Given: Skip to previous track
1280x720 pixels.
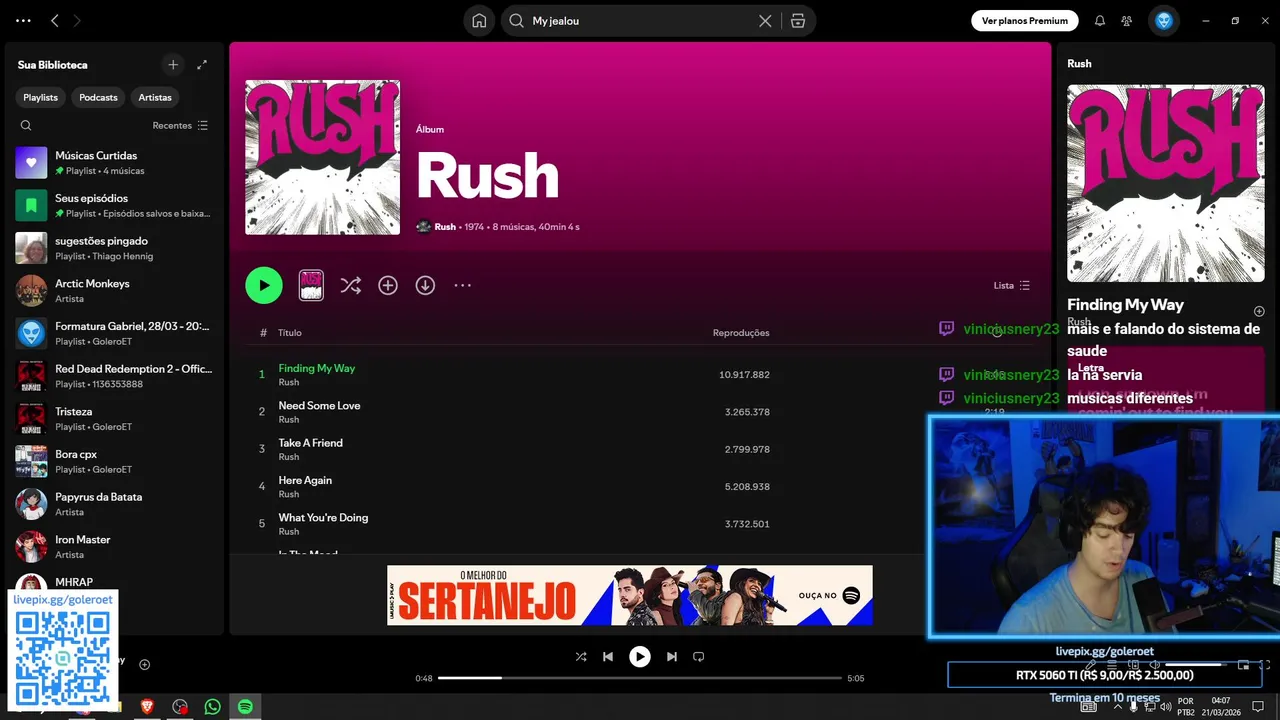Looking at the screenshot, I should [x=608, y=657].
